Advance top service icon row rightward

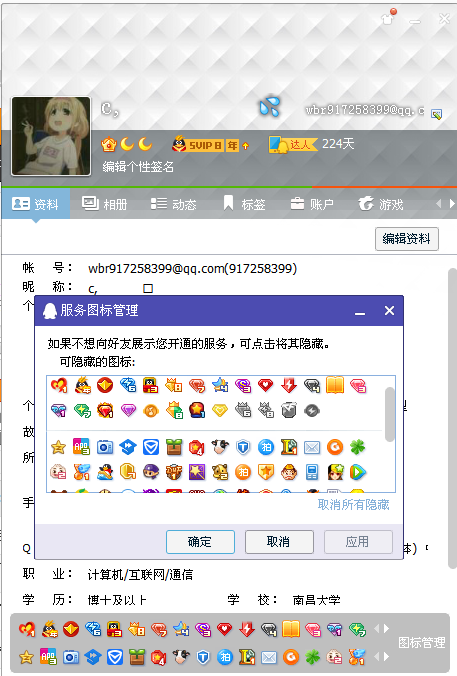387,628
